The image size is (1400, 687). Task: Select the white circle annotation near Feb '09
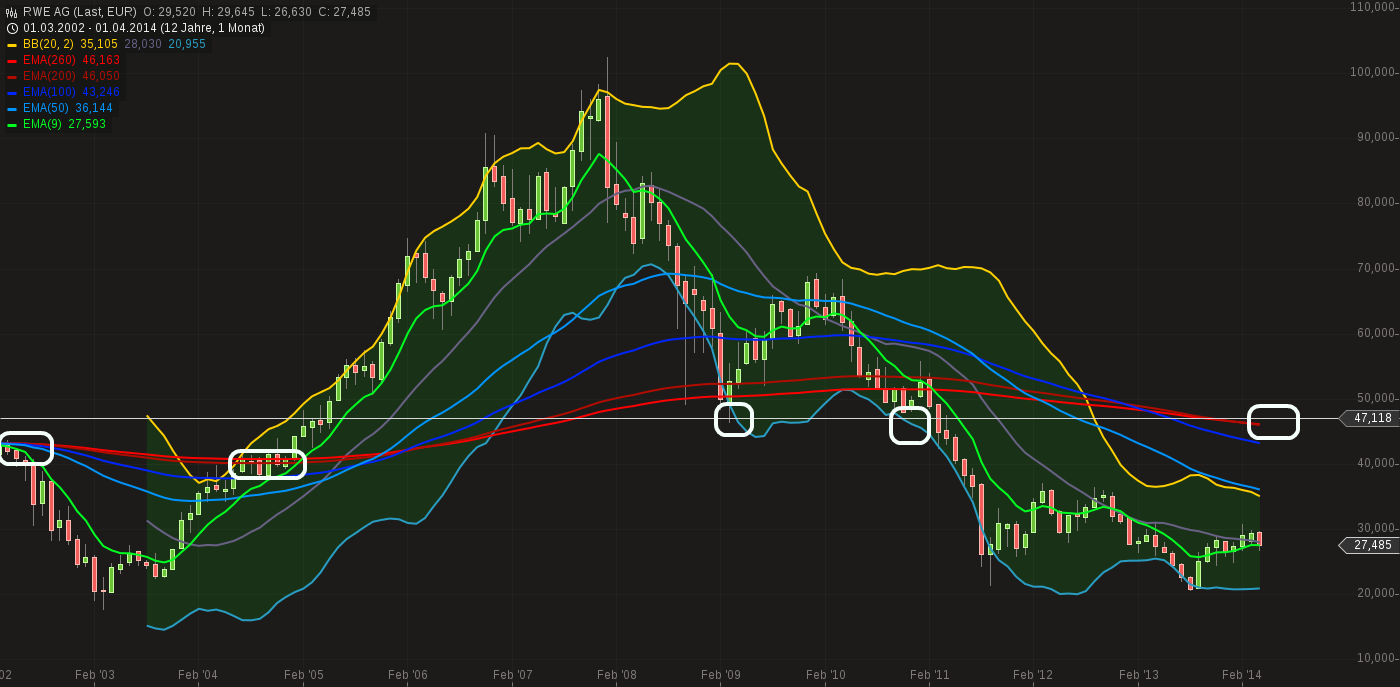pyautogui.click(x=733, y=420)
